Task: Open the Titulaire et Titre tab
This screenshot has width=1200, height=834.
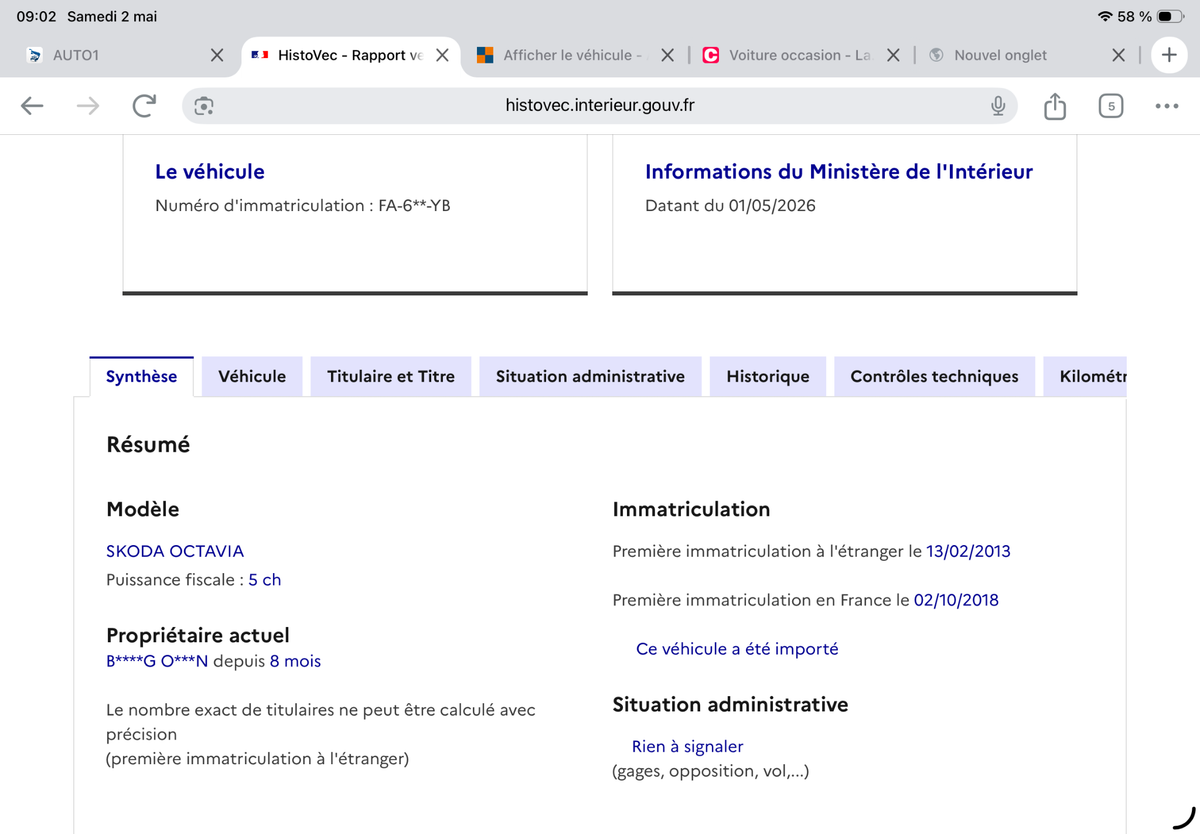Action: click(391, 376)
